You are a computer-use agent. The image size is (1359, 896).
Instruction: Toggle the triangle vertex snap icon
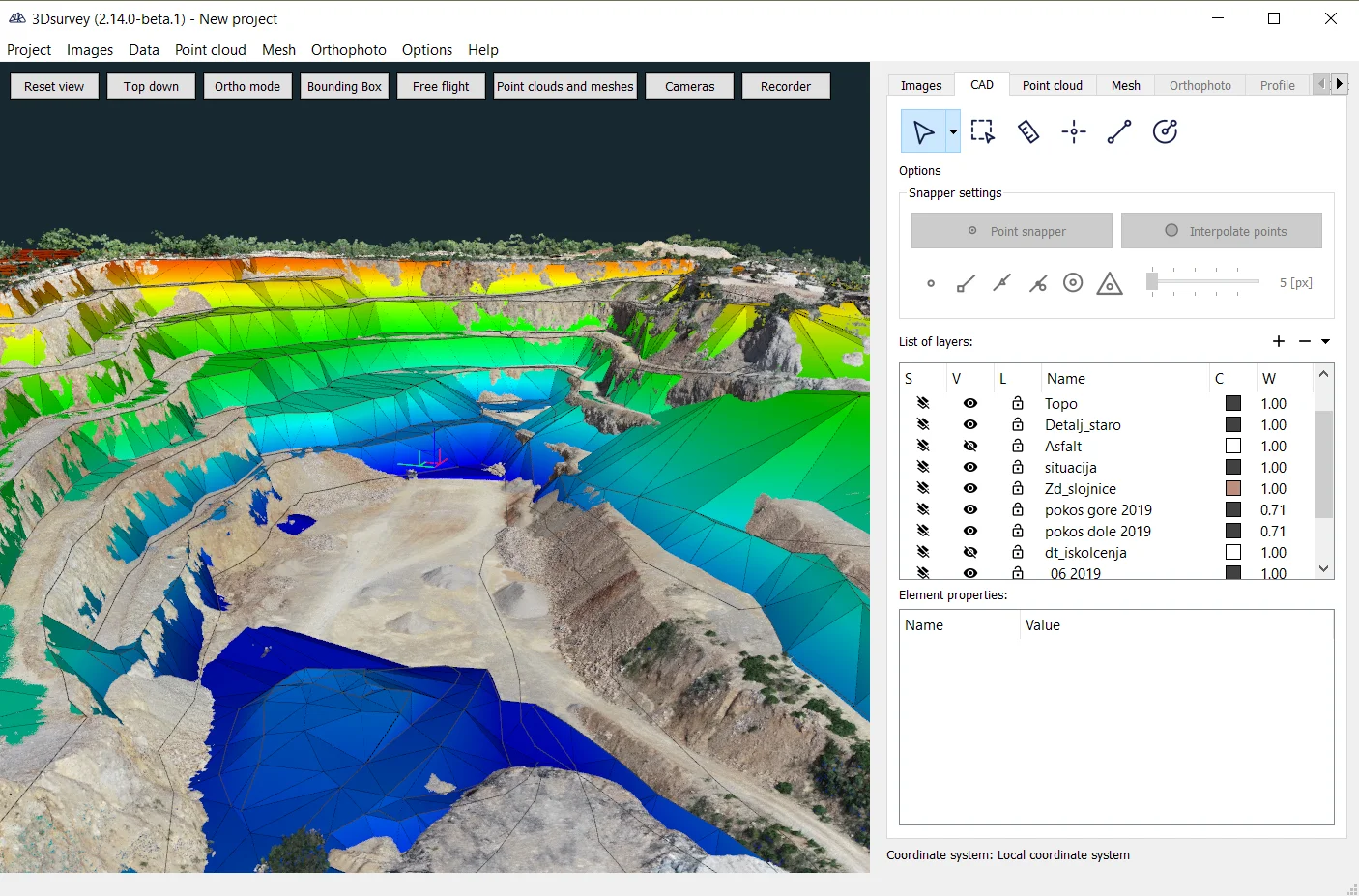[1110, 283]
